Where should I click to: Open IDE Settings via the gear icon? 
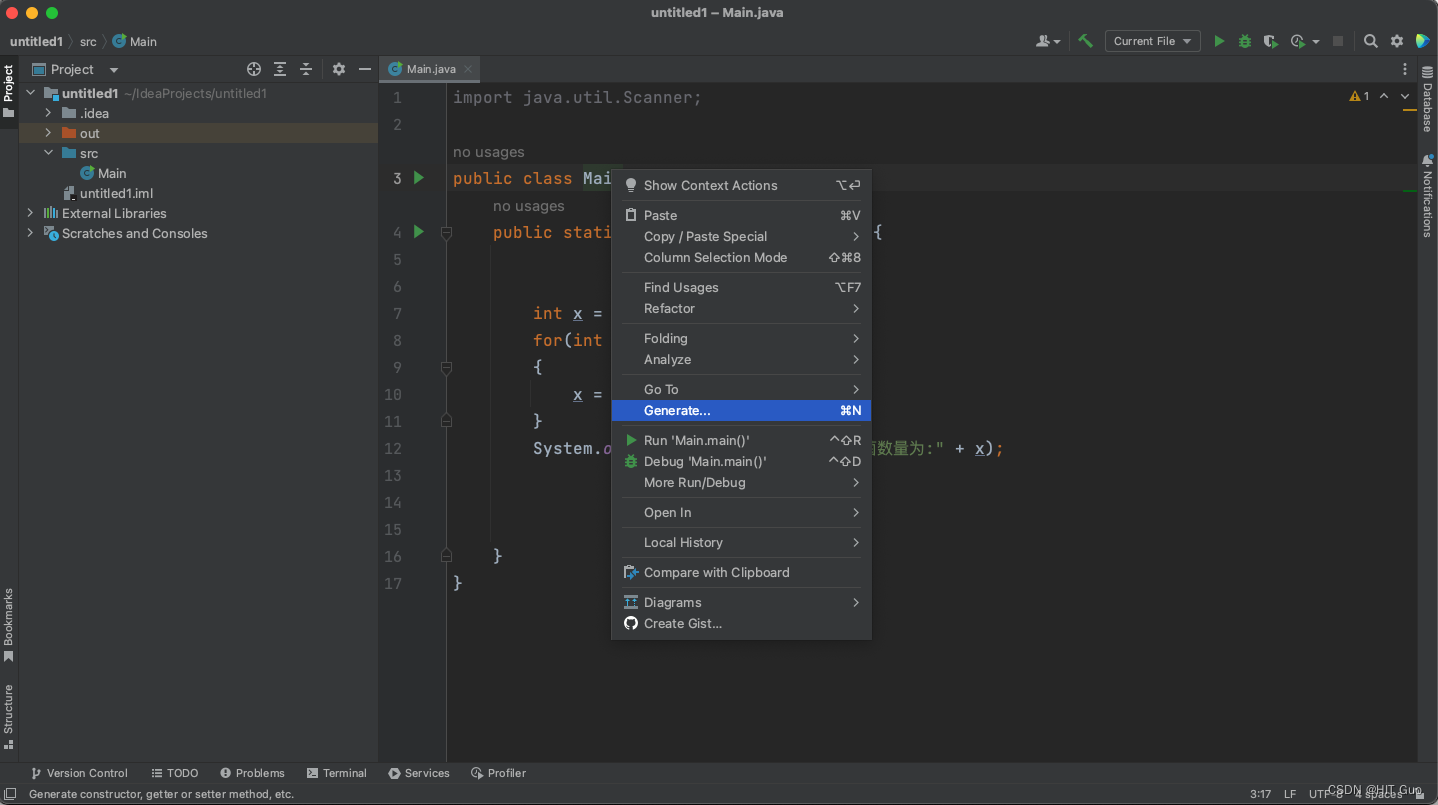coord(1396,41)
